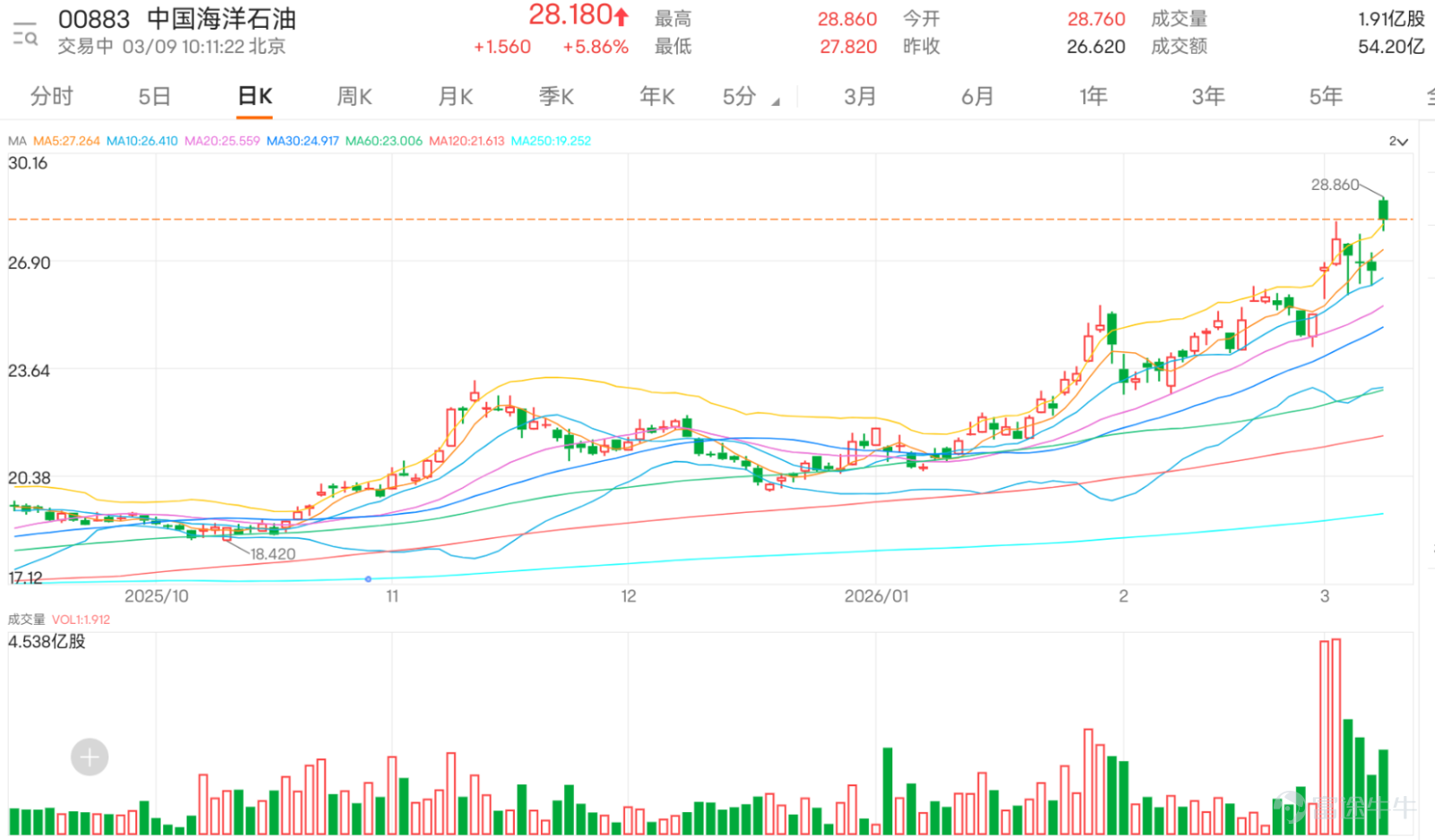Viewport: 1435px width, 840px height.
Task: Click the percent change +5.86%
Action: (596, 47)
